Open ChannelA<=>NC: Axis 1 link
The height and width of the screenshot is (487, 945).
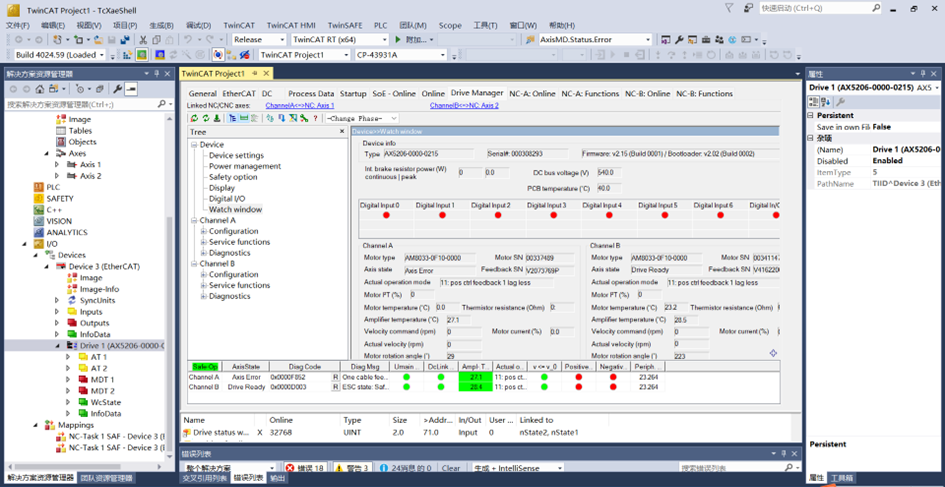(300, 105)
